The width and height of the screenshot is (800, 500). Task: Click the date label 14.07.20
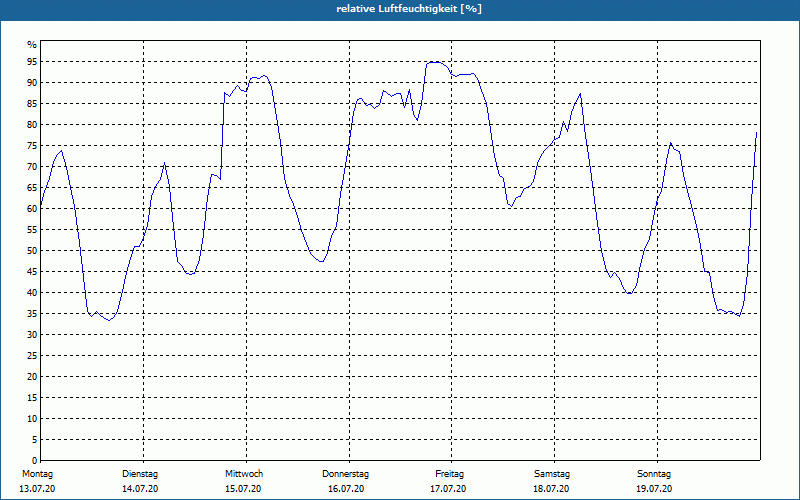tap(140, 489)
